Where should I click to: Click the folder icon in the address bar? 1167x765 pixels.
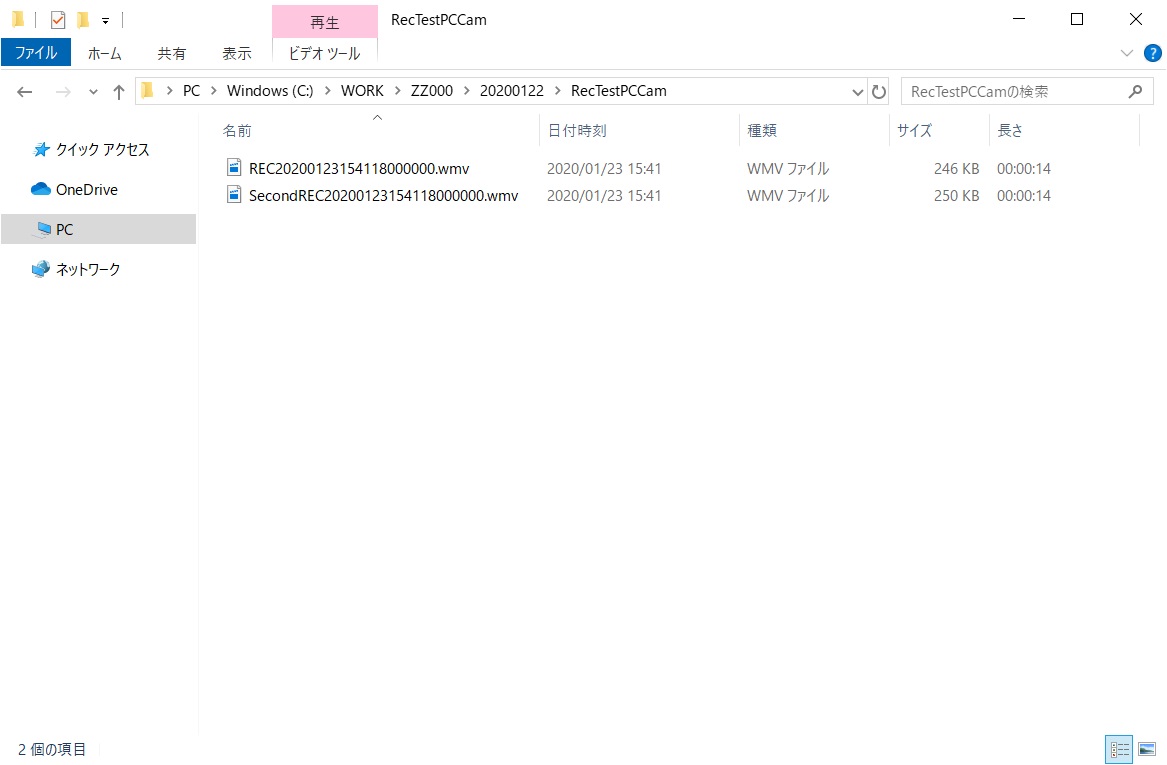147,91
